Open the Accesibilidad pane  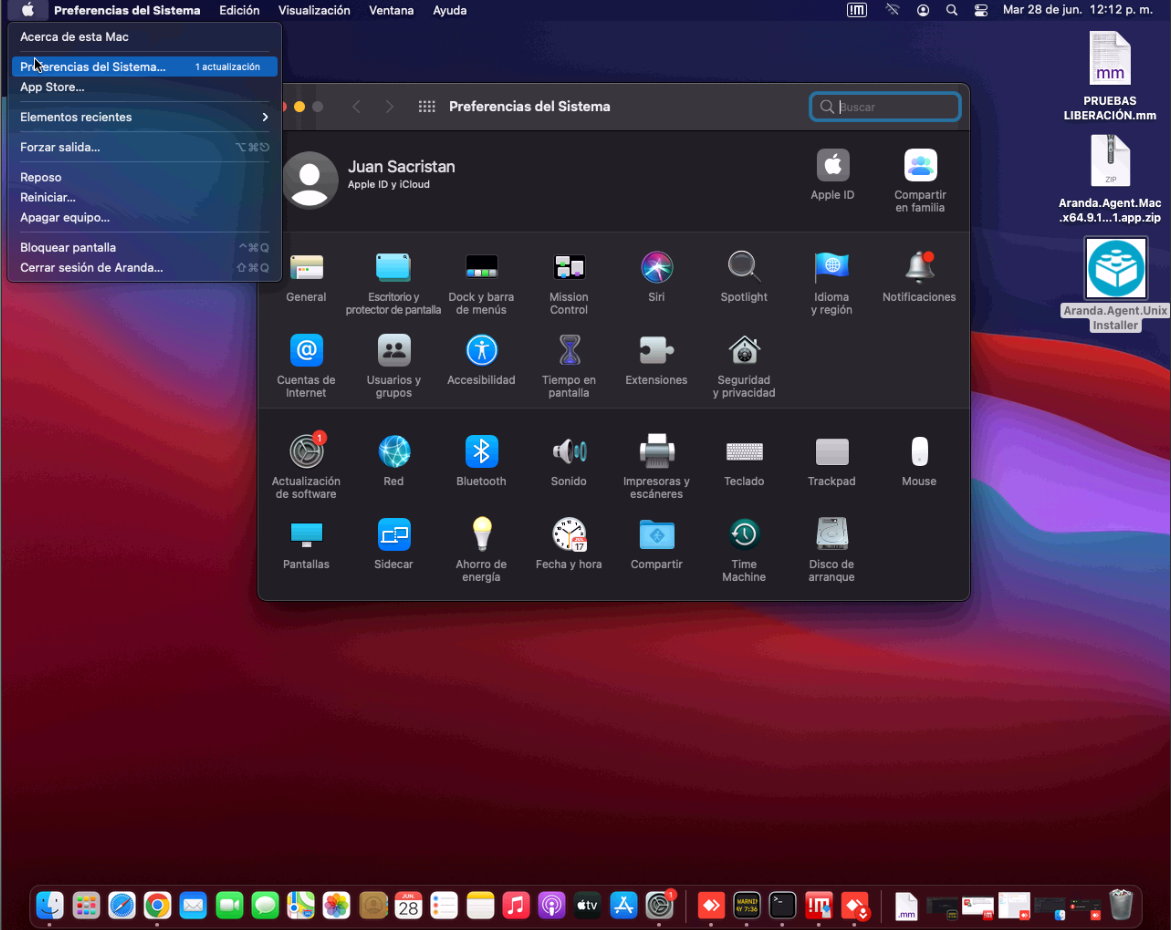(x=481, y=350)
